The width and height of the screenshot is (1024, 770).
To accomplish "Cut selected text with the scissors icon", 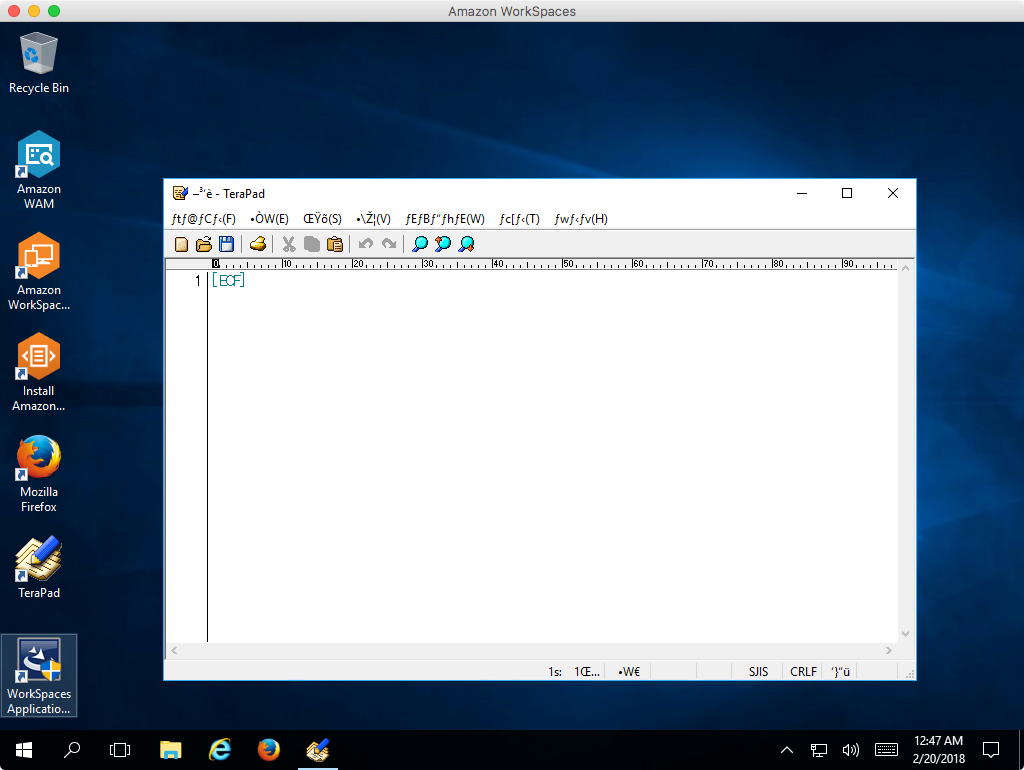I will (x=288, y=244).
